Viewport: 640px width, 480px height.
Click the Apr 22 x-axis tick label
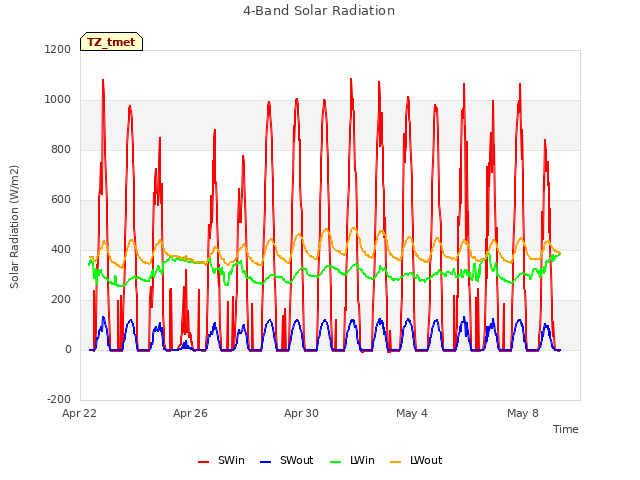point(79,413)
